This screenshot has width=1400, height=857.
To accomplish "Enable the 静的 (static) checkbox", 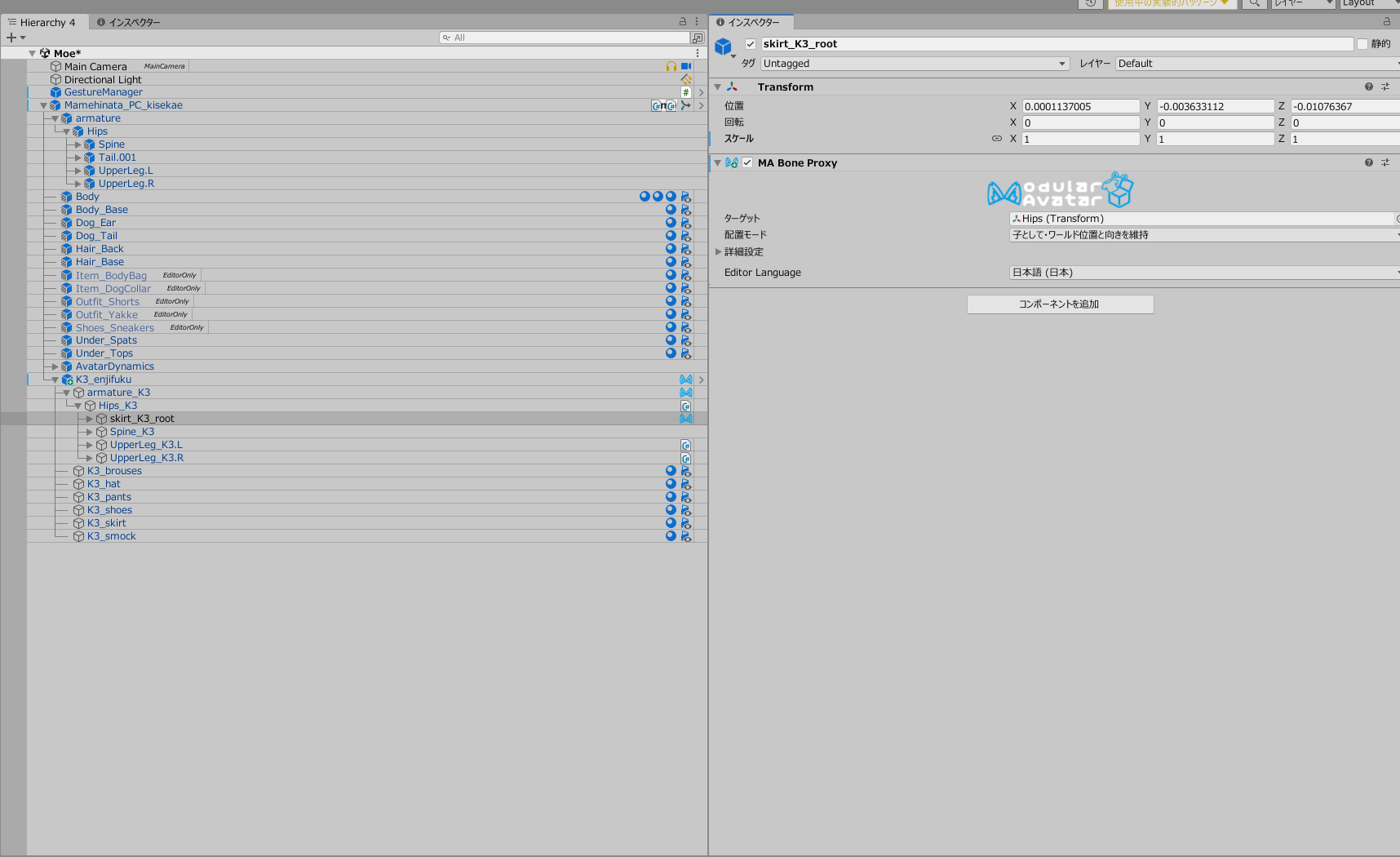I will pos(1362,44).
